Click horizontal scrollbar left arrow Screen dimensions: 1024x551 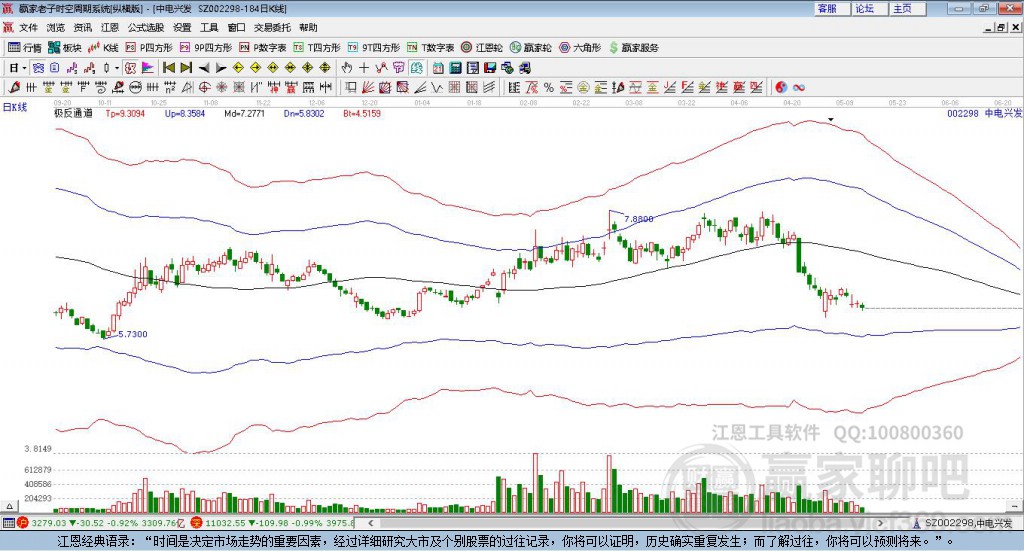pyautogui.click(x=371, y=523)
